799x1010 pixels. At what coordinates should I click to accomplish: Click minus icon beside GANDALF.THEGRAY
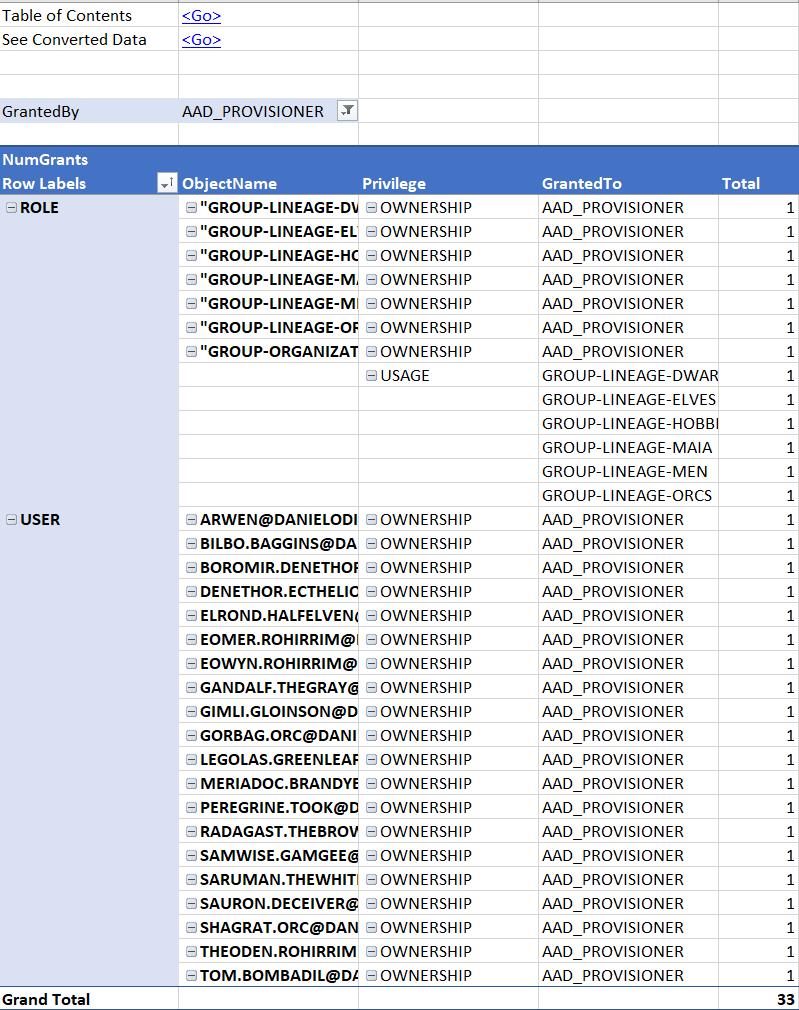[191, 688]
